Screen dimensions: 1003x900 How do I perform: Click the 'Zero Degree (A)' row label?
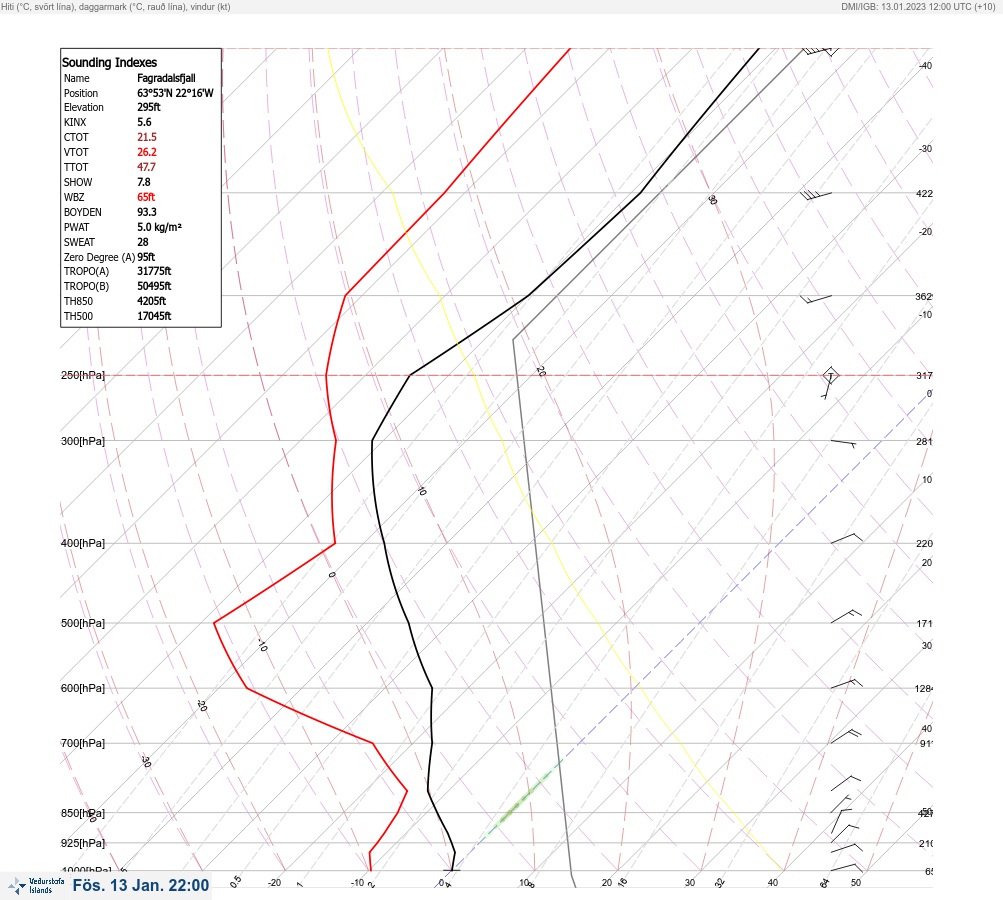(99, 257)
